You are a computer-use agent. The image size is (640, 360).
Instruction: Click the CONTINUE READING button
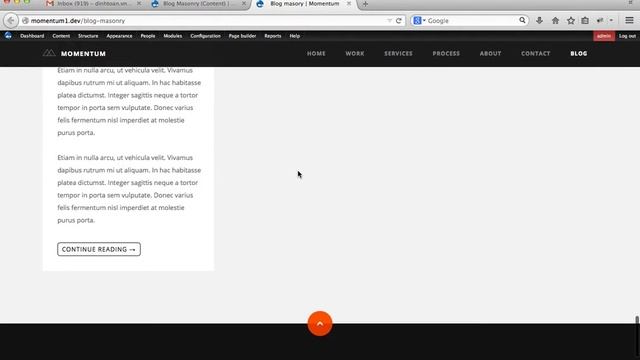[x=99, y=249]
